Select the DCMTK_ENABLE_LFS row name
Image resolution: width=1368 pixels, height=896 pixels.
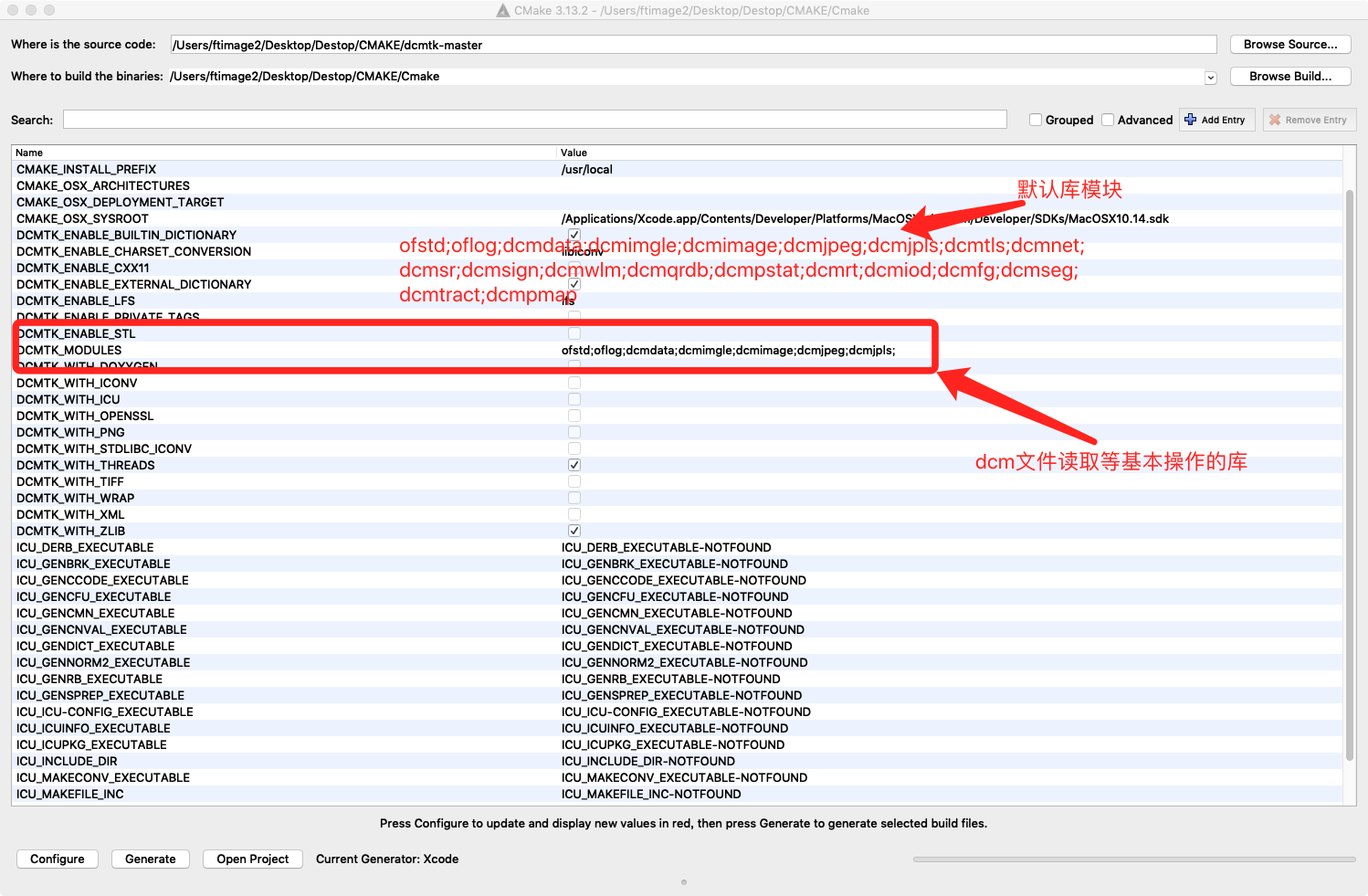[x=76, y=300]
